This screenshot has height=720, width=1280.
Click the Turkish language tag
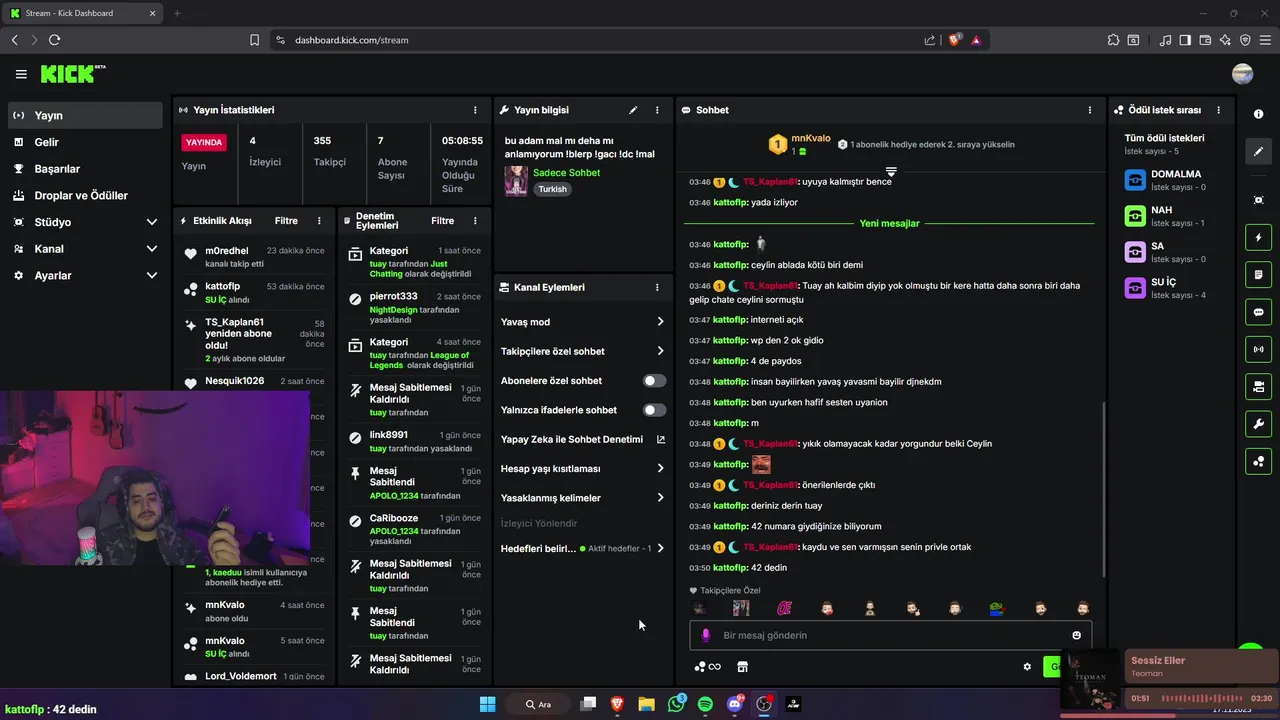552,189
